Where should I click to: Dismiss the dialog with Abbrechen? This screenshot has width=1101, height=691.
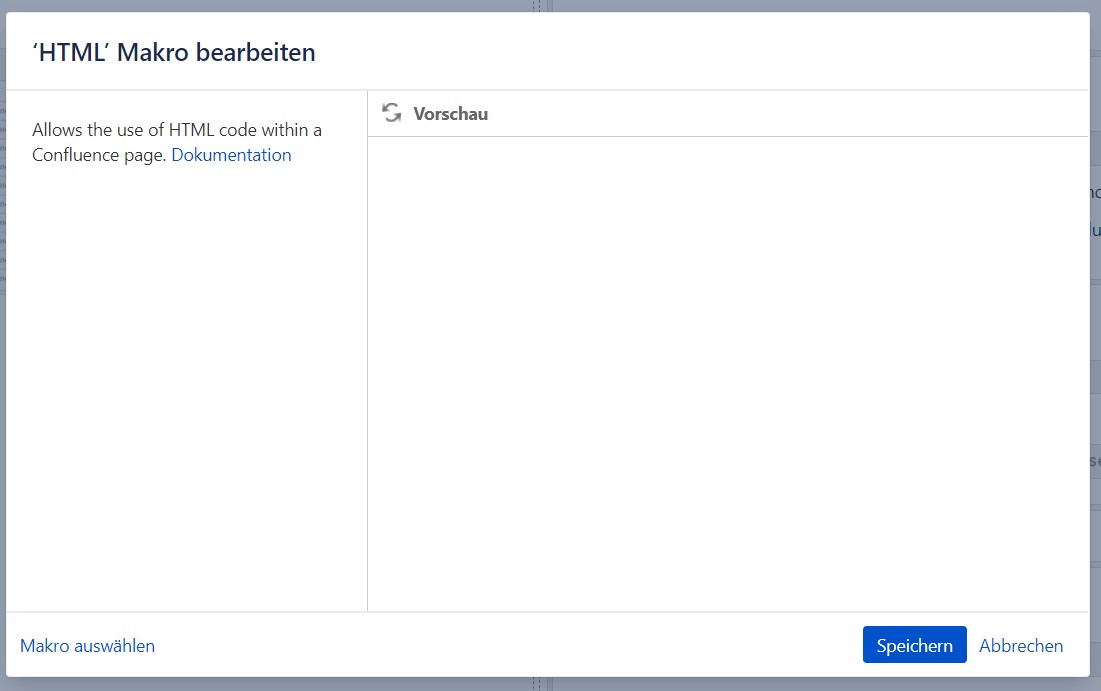pyautogui.click(x=1021, y=645)
